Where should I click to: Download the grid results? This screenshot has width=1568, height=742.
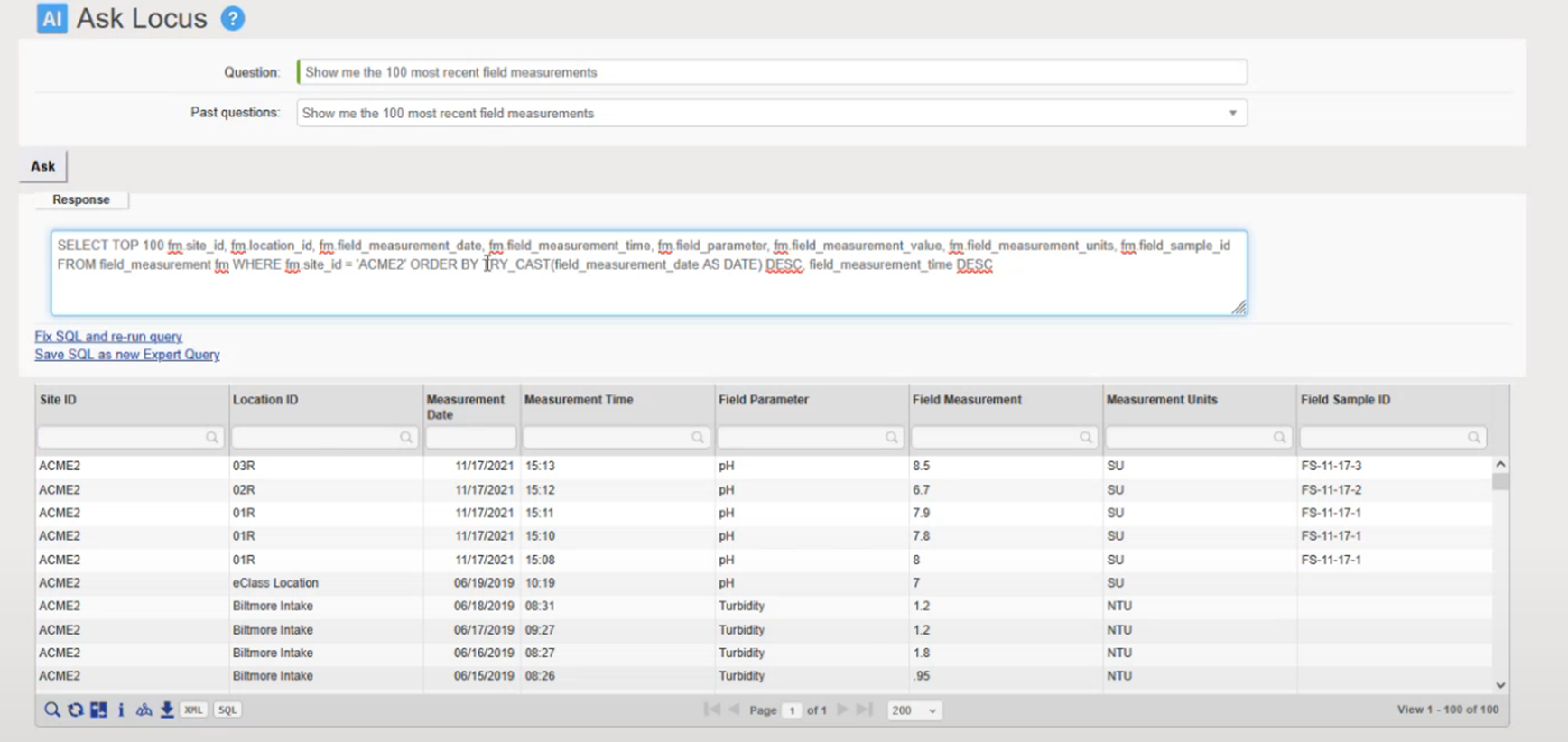[x=167, y=710]
